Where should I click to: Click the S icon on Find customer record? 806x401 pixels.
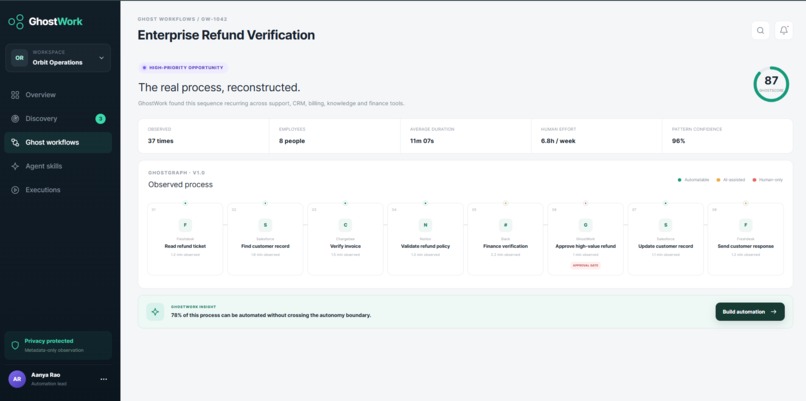[265, 225]
